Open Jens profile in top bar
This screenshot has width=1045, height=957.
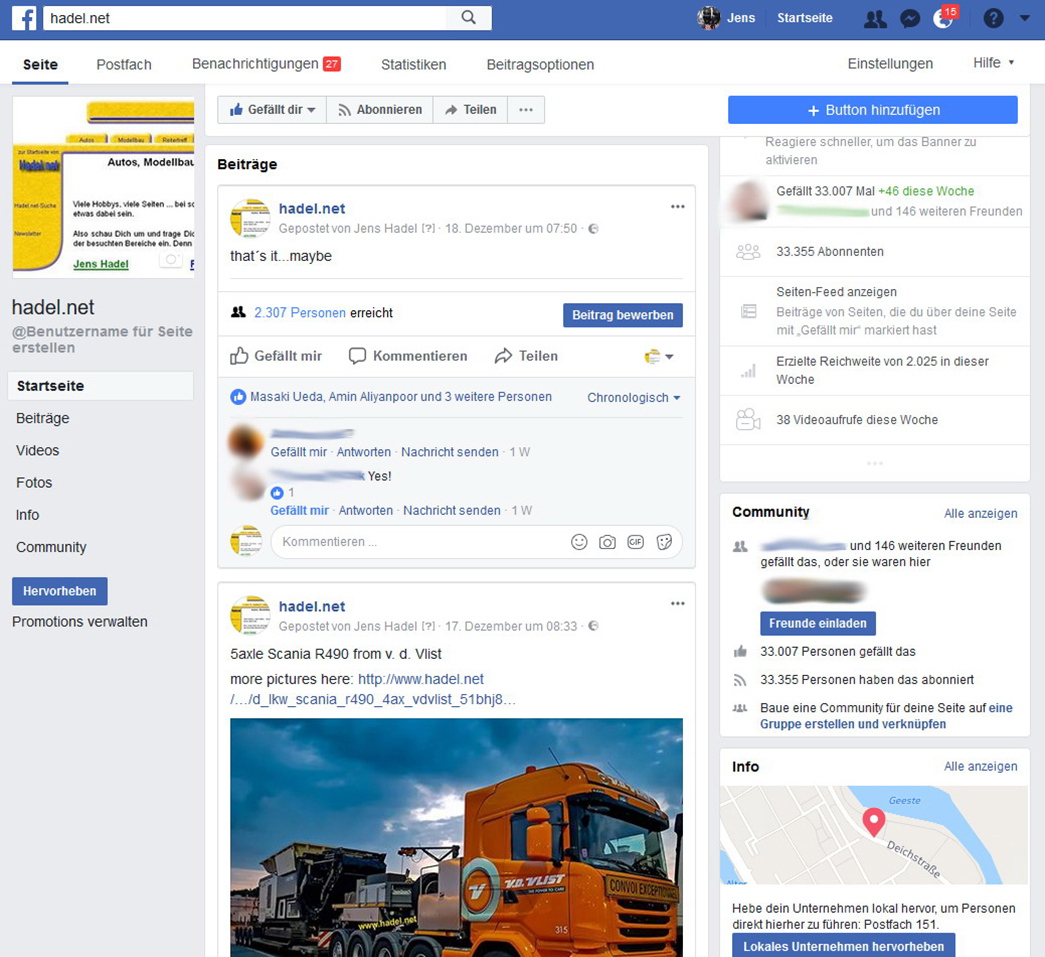point(726,18)
